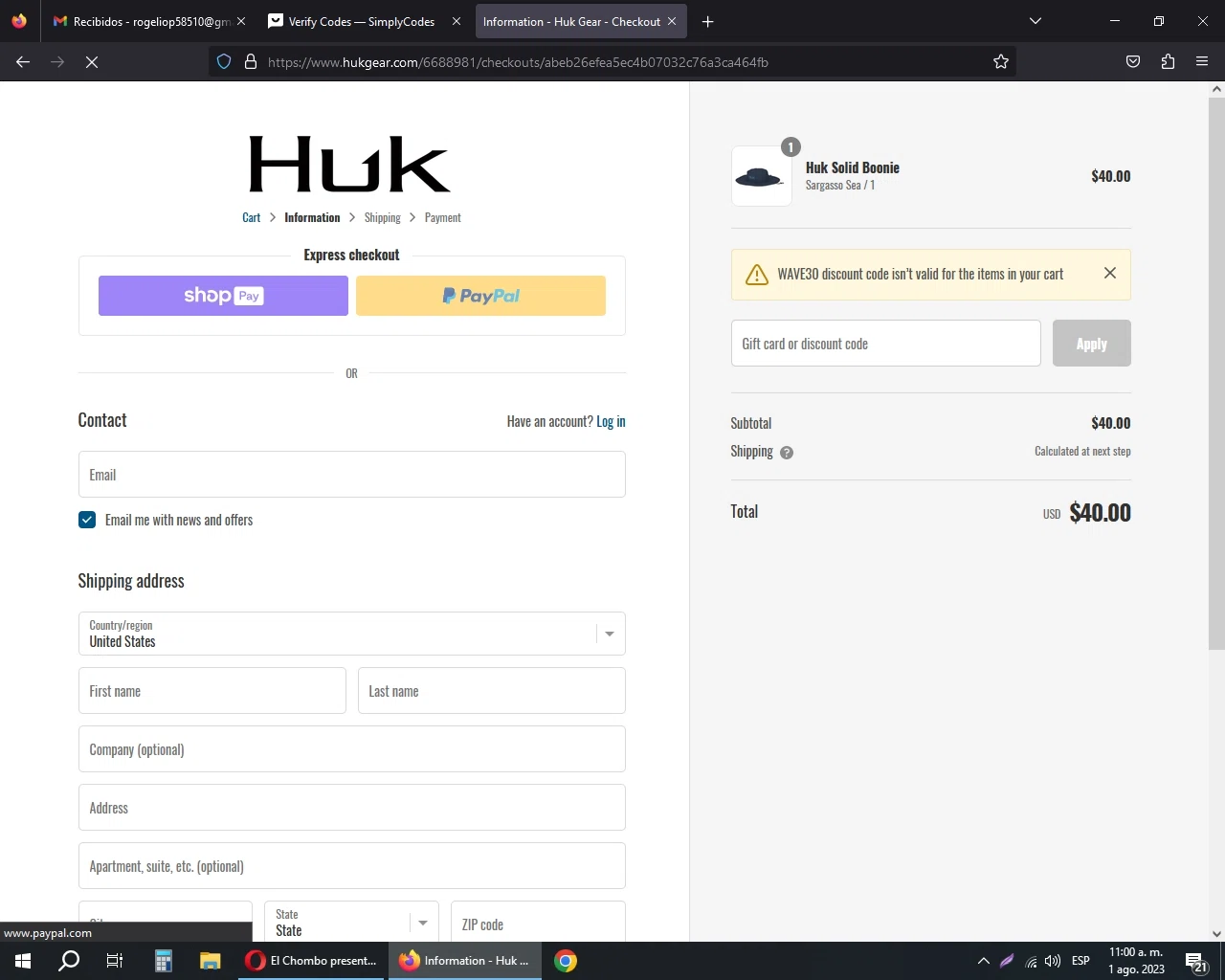Close the Verify Codes SimplyCodes tab
Image resolution: width=1225 pixels, height=980 pixels.
(457, 21)
